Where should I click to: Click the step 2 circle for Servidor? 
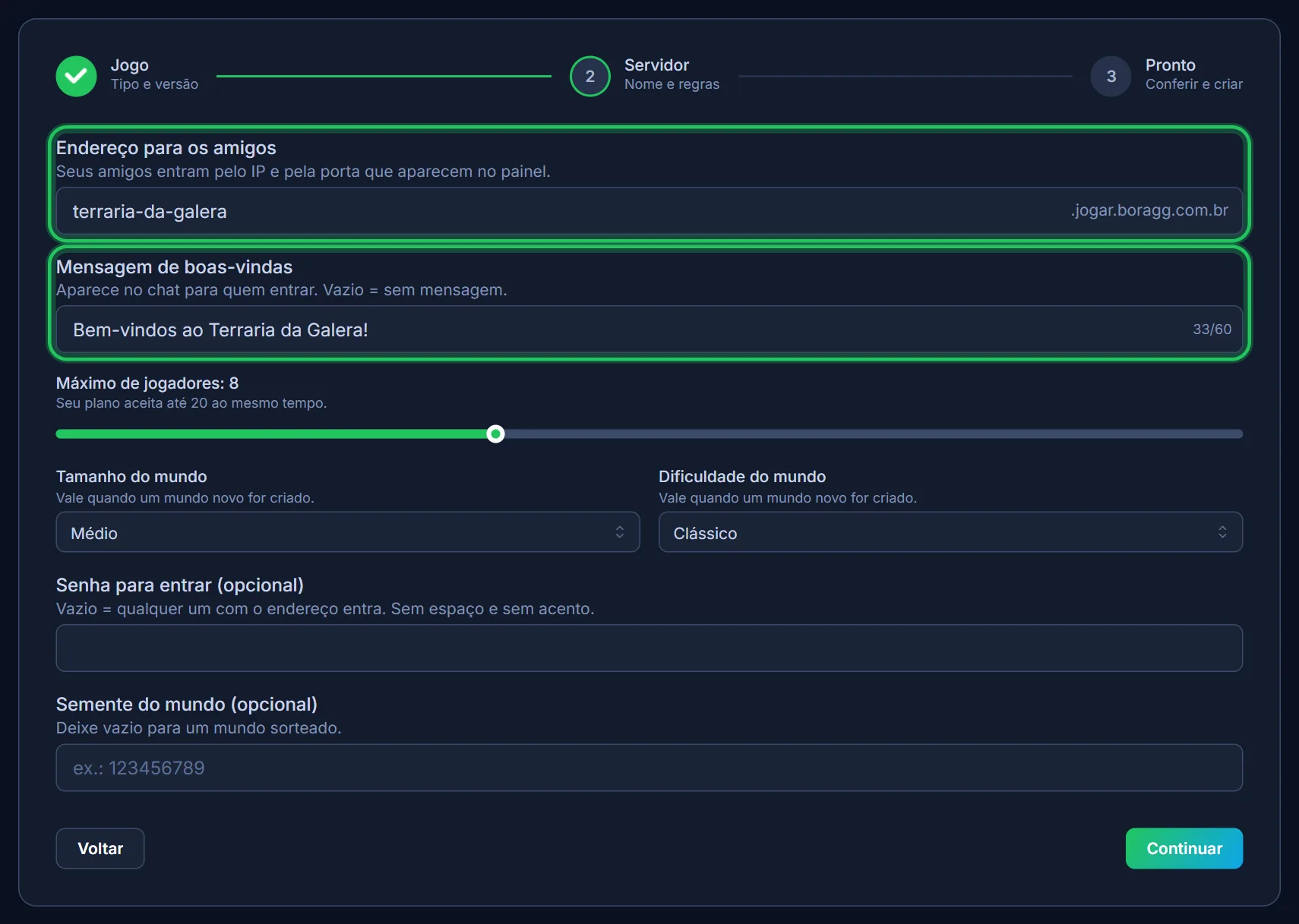tap(590, 76)
